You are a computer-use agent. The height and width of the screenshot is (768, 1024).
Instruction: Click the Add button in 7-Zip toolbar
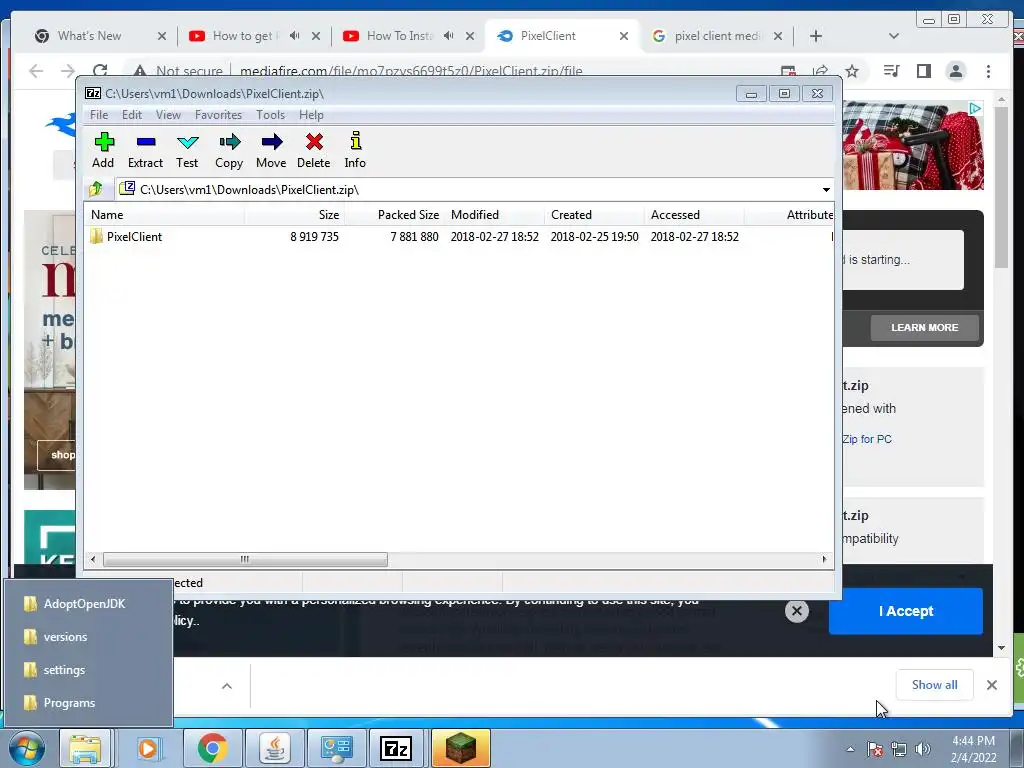click(103, 150)
